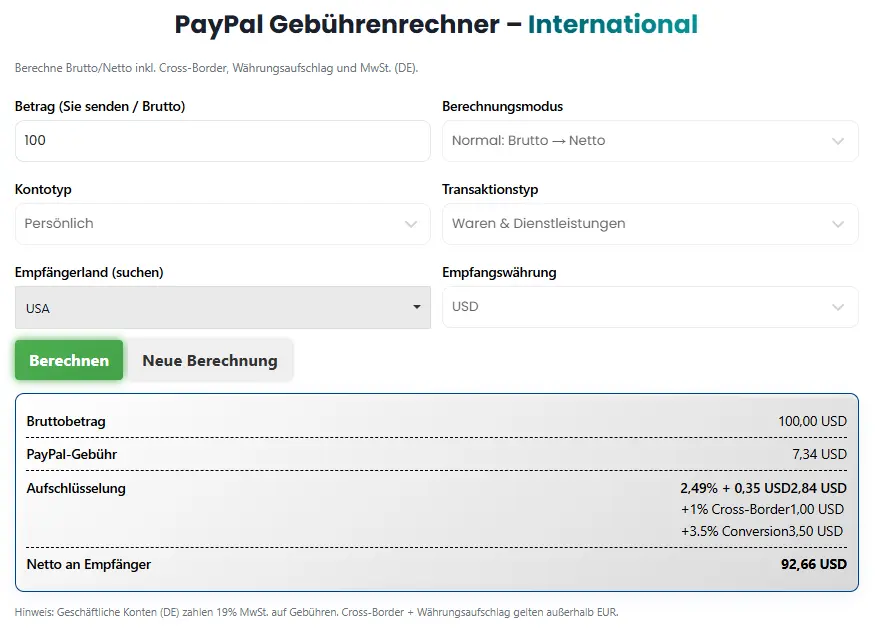Click the MwSt hint text below results

pyautogui.click(x=316, y=611)
